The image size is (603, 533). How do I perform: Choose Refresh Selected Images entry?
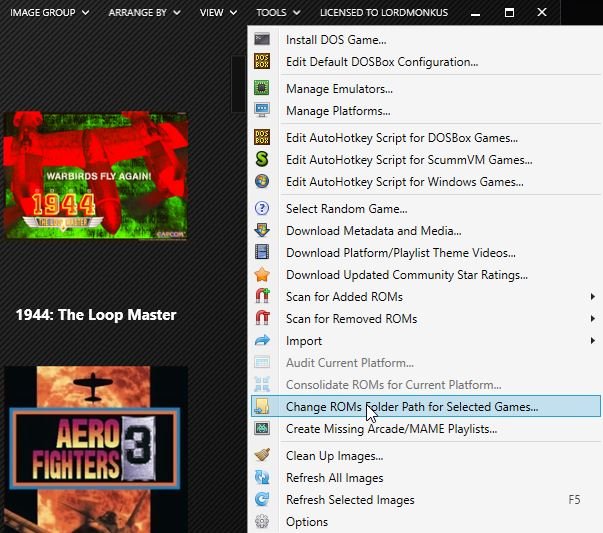click(x=425, y=500)
